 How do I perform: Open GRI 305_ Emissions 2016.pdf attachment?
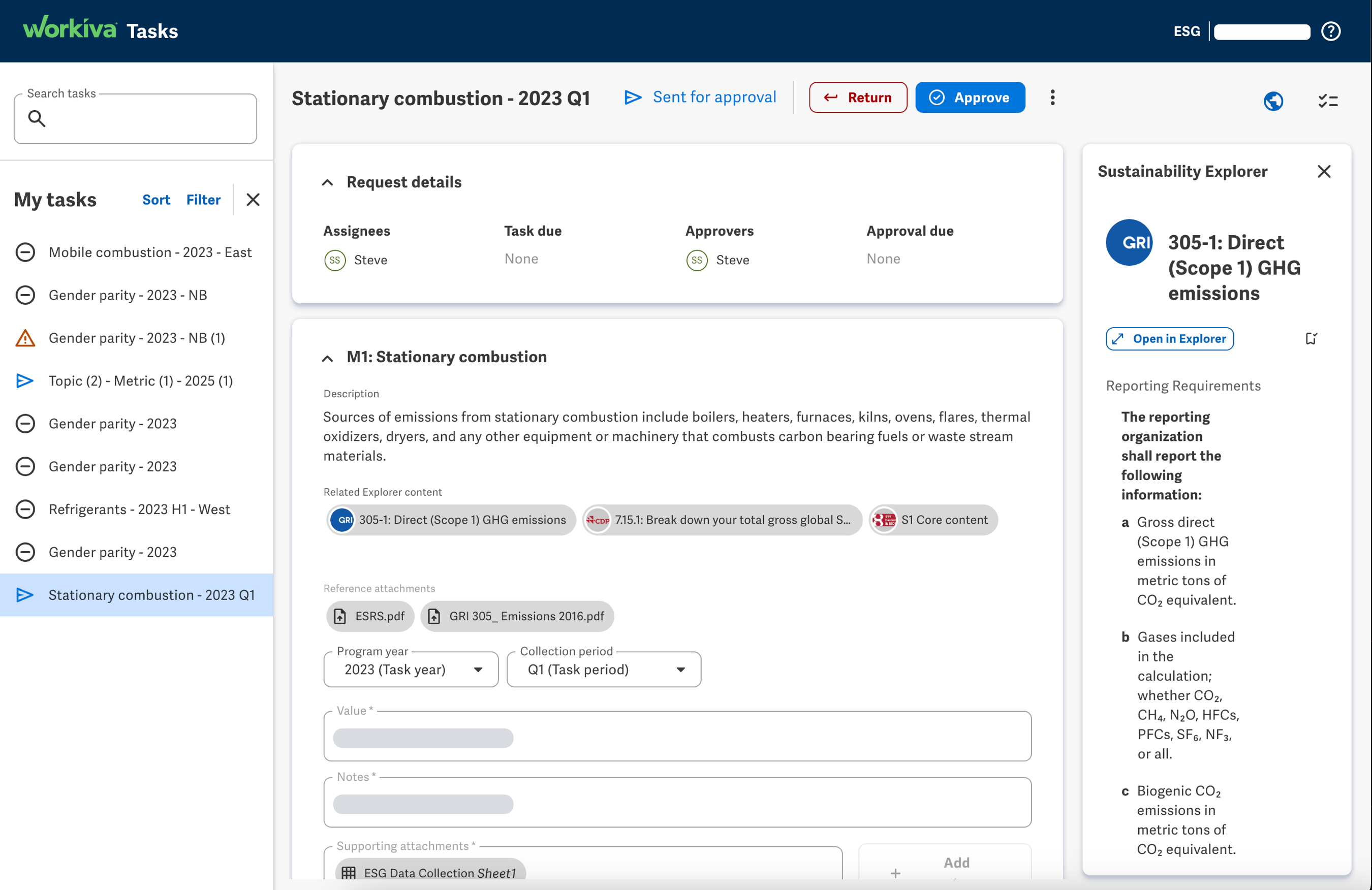517,616
